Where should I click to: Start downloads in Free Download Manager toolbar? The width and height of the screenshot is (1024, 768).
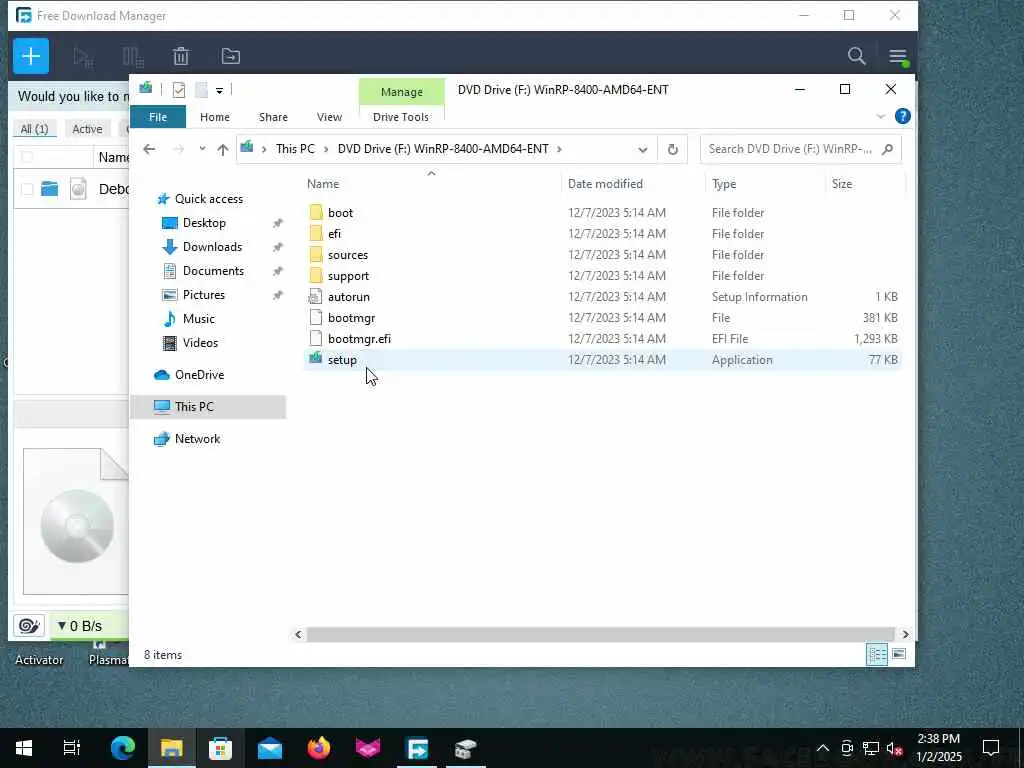83,57
